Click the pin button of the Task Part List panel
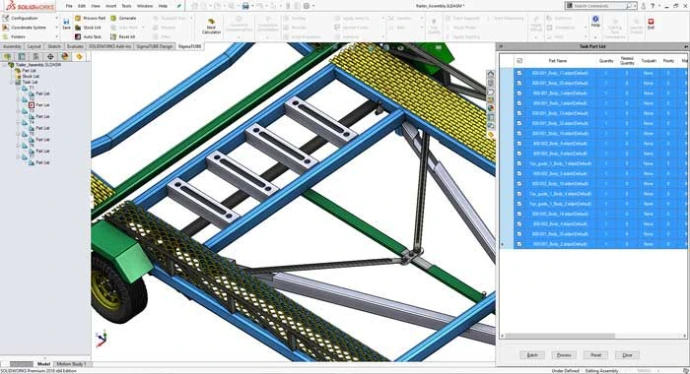This screenshot has width=690, height=374. pyautogui.click(x=686, y=46)
